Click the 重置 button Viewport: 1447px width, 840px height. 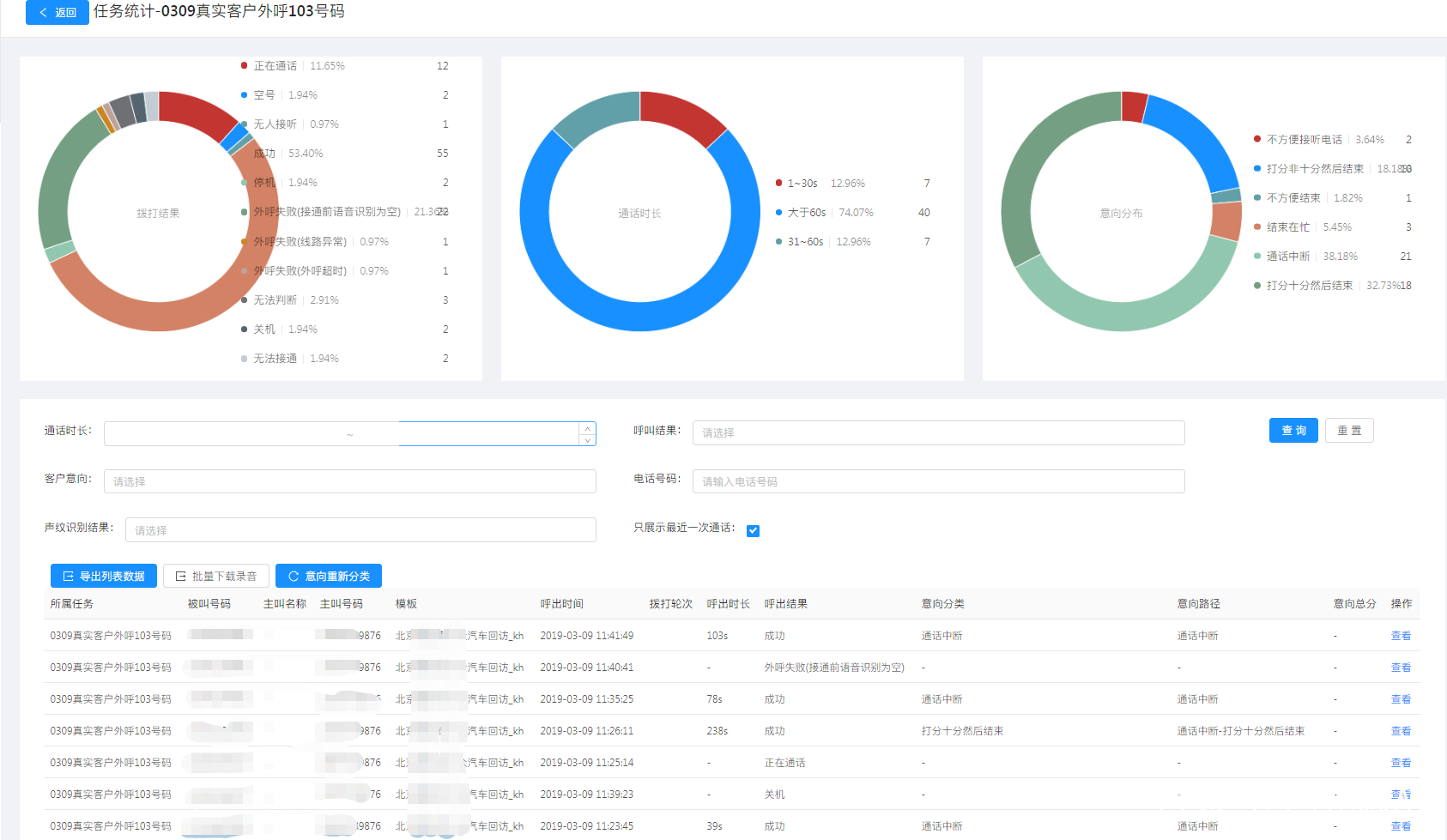pos(1349,431)
